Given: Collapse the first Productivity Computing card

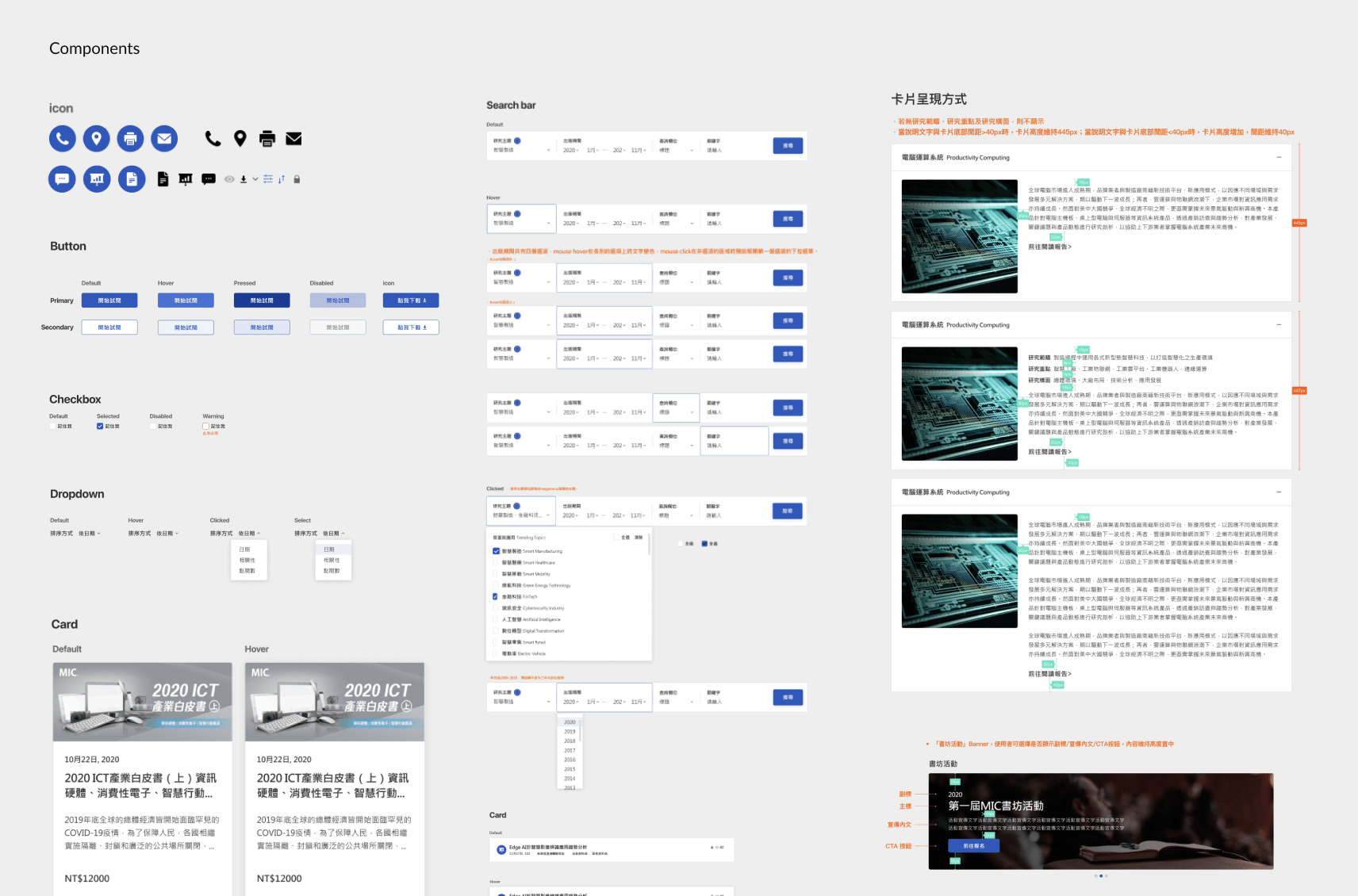Looking at the screenshot, I should tap(1279, 157).
